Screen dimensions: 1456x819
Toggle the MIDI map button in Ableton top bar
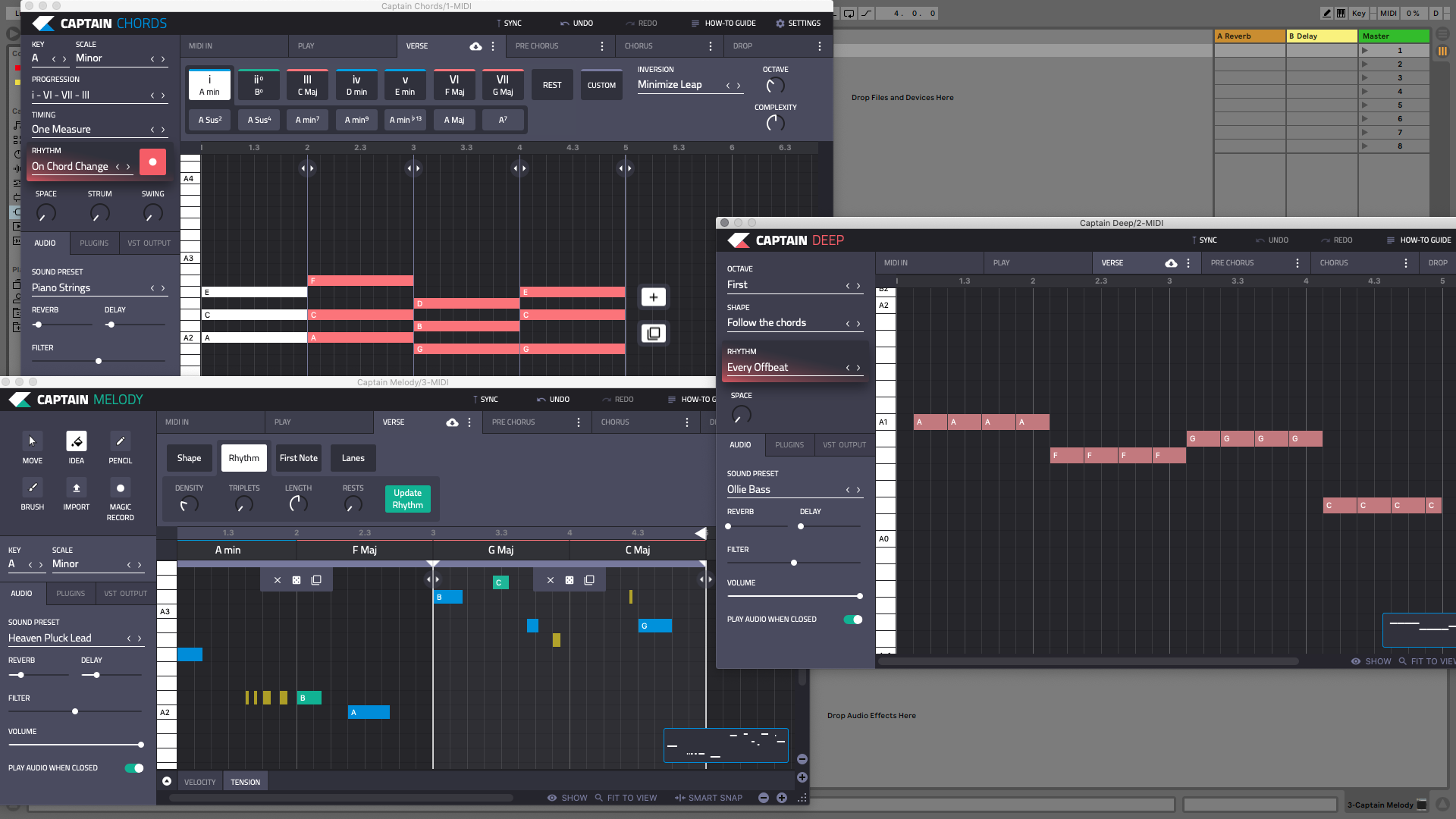tap(1389, 13)
